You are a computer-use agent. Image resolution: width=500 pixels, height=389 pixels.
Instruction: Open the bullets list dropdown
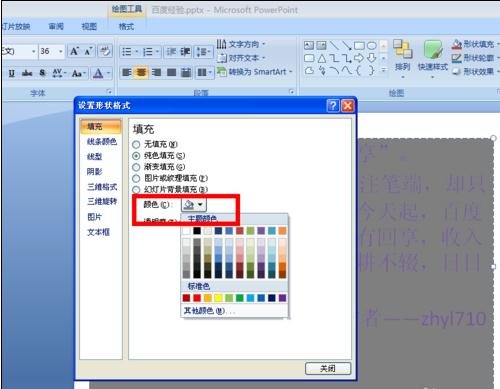(137, 52)
